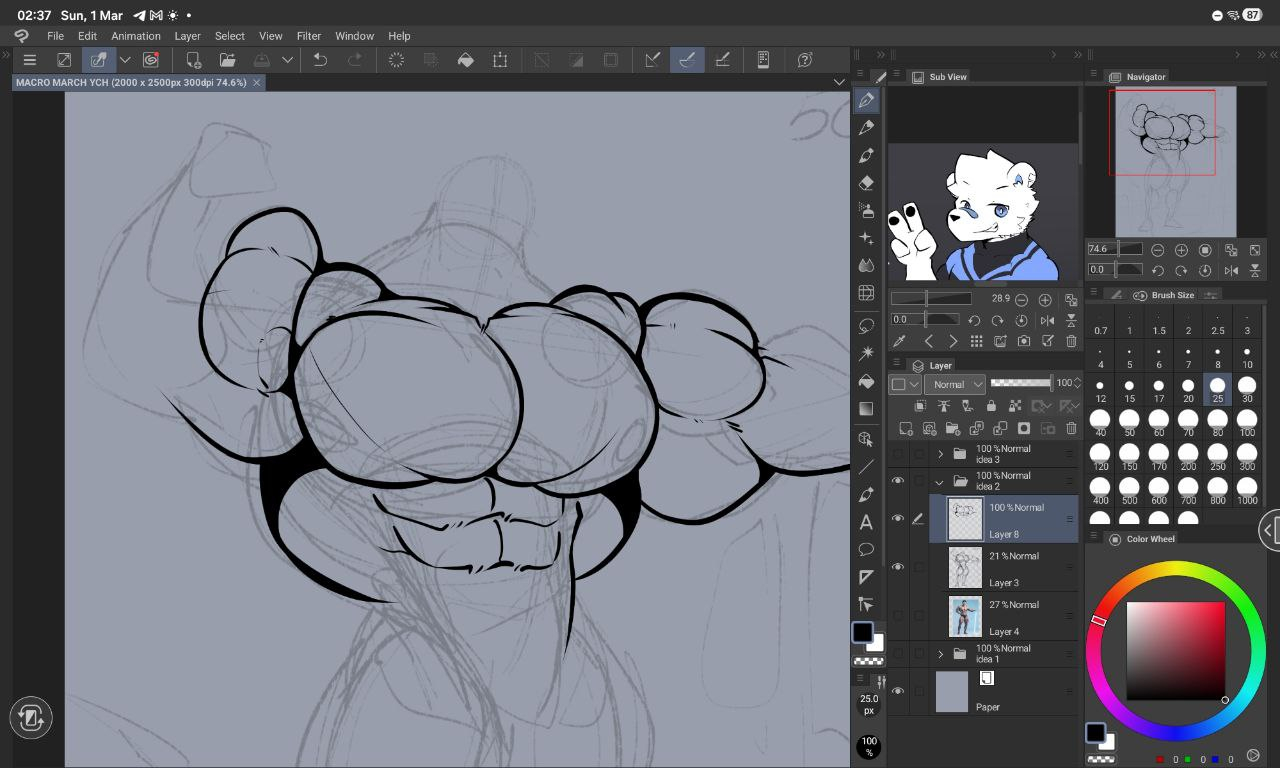Toggle visibility of Layer 3
The image size is (1280, 768).
pos(897,567)
